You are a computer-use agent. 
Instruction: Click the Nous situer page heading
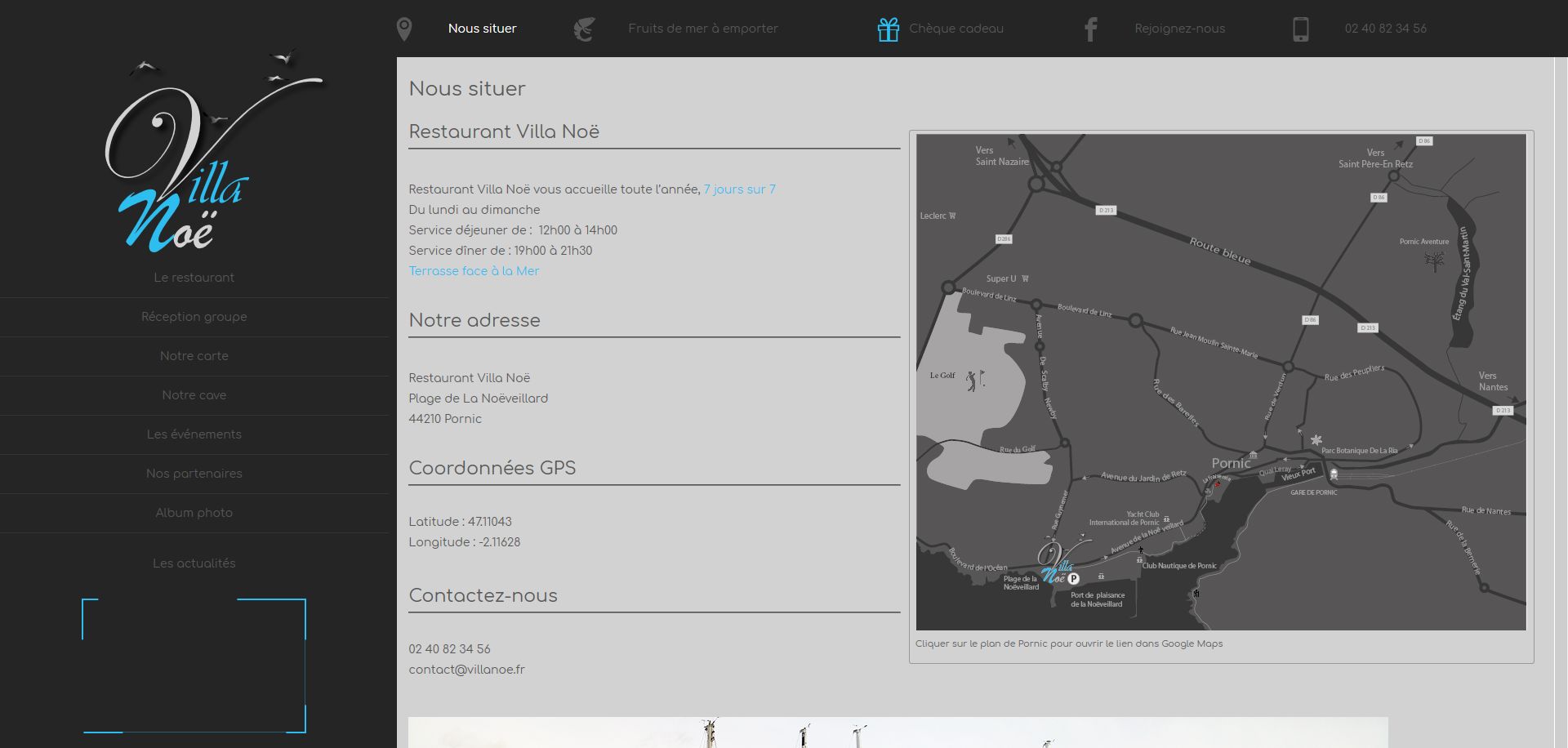pyautogui.click(x=467, y=88)
